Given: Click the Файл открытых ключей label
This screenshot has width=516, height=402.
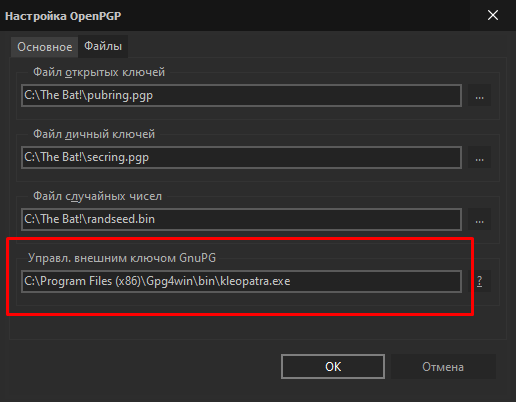Looking at the screenshot, I should 99,72.
